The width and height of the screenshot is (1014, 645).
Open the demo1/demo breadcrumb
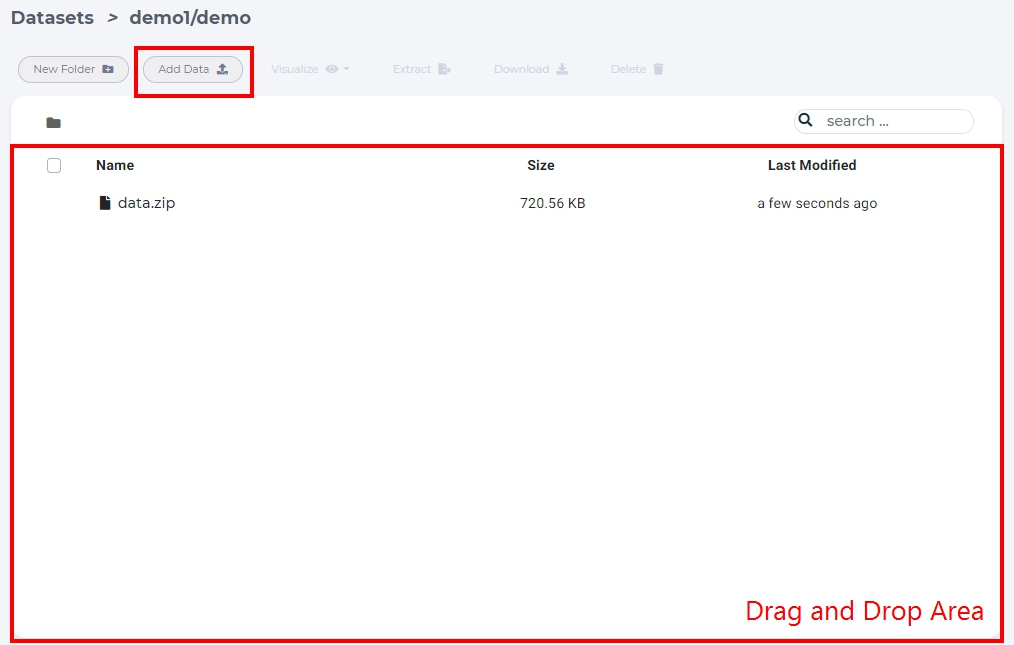pyautogui.click(x=190, y=17)
